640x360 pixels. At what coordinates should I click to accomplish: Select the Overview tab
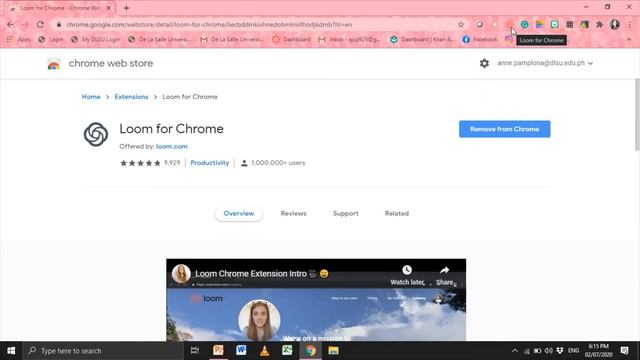pos(239,213)
